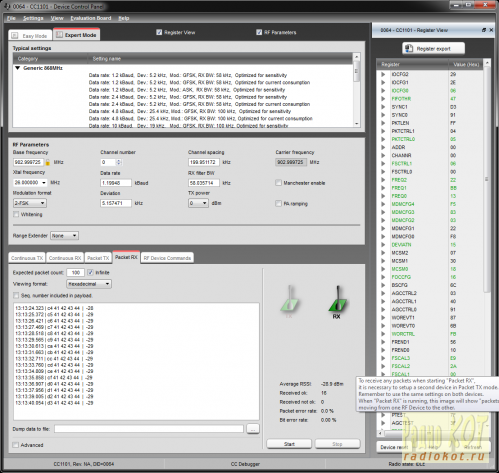
Task: Expand the FIFOTHR register row
Action: click(x=383, y=99)
